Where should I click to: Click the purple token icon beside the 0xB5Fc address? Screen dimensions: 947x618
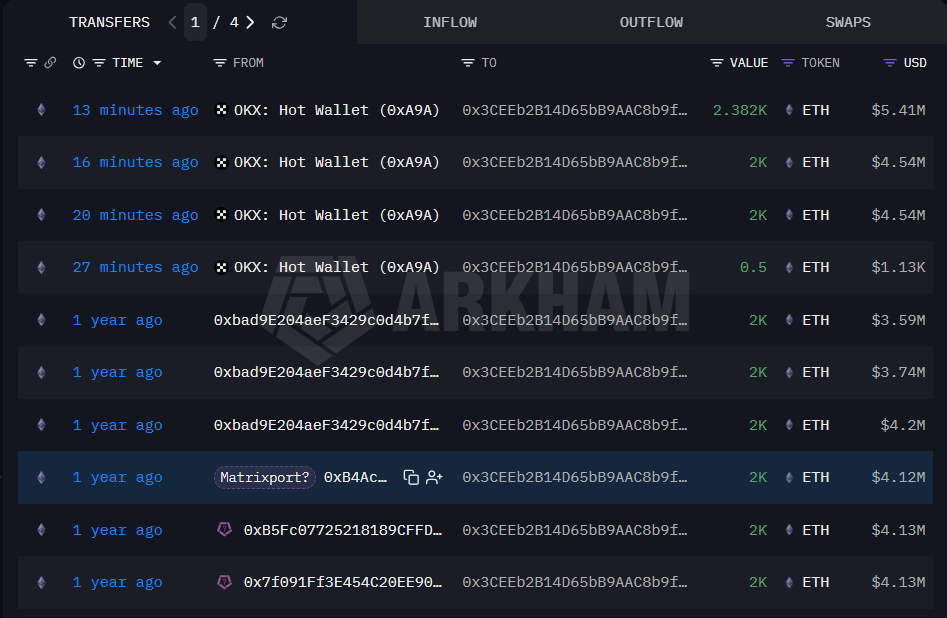225,530
